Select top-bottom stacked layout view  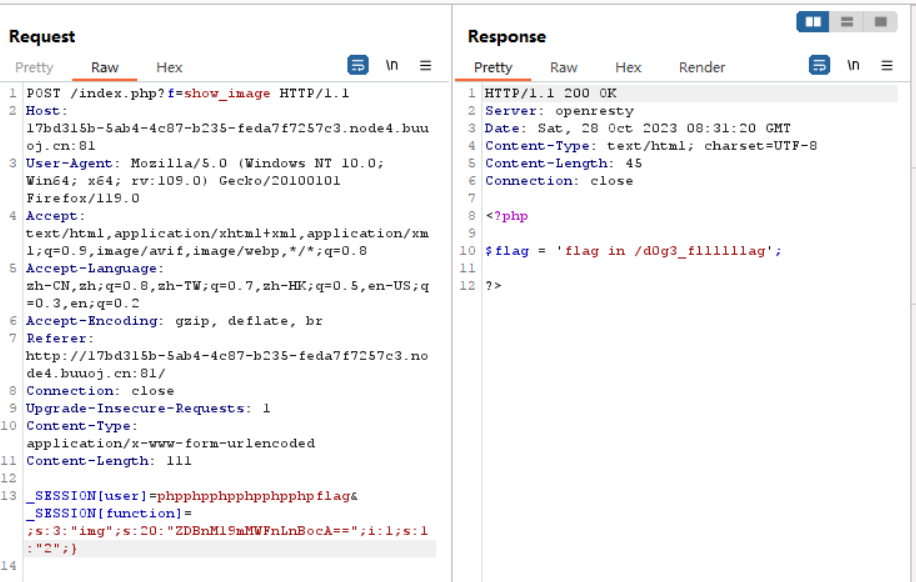coord(846,22)
